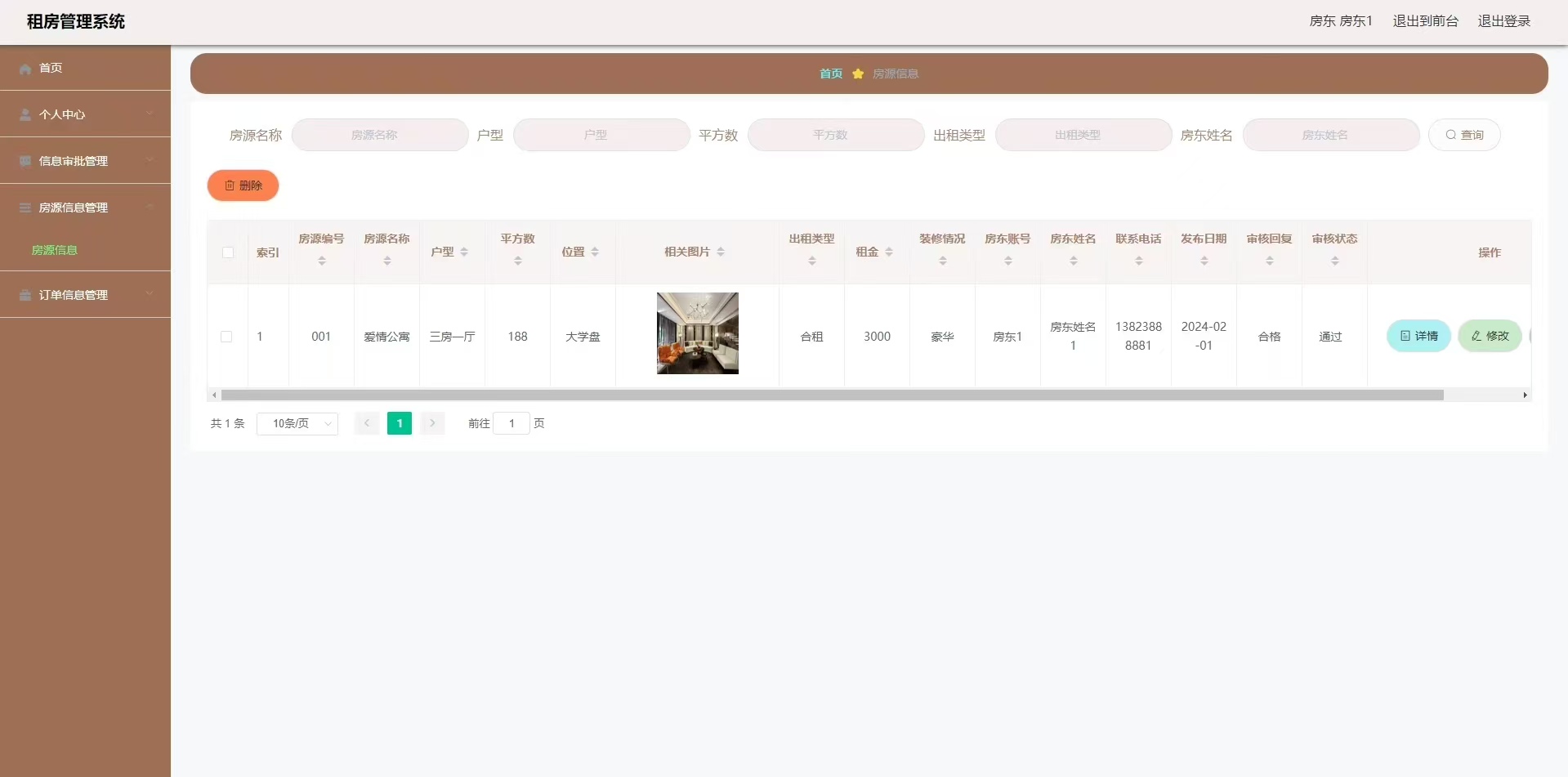Click the home icon beside 首页 in sidebar
Screen dimensions: 1568x777
[25, 69]
